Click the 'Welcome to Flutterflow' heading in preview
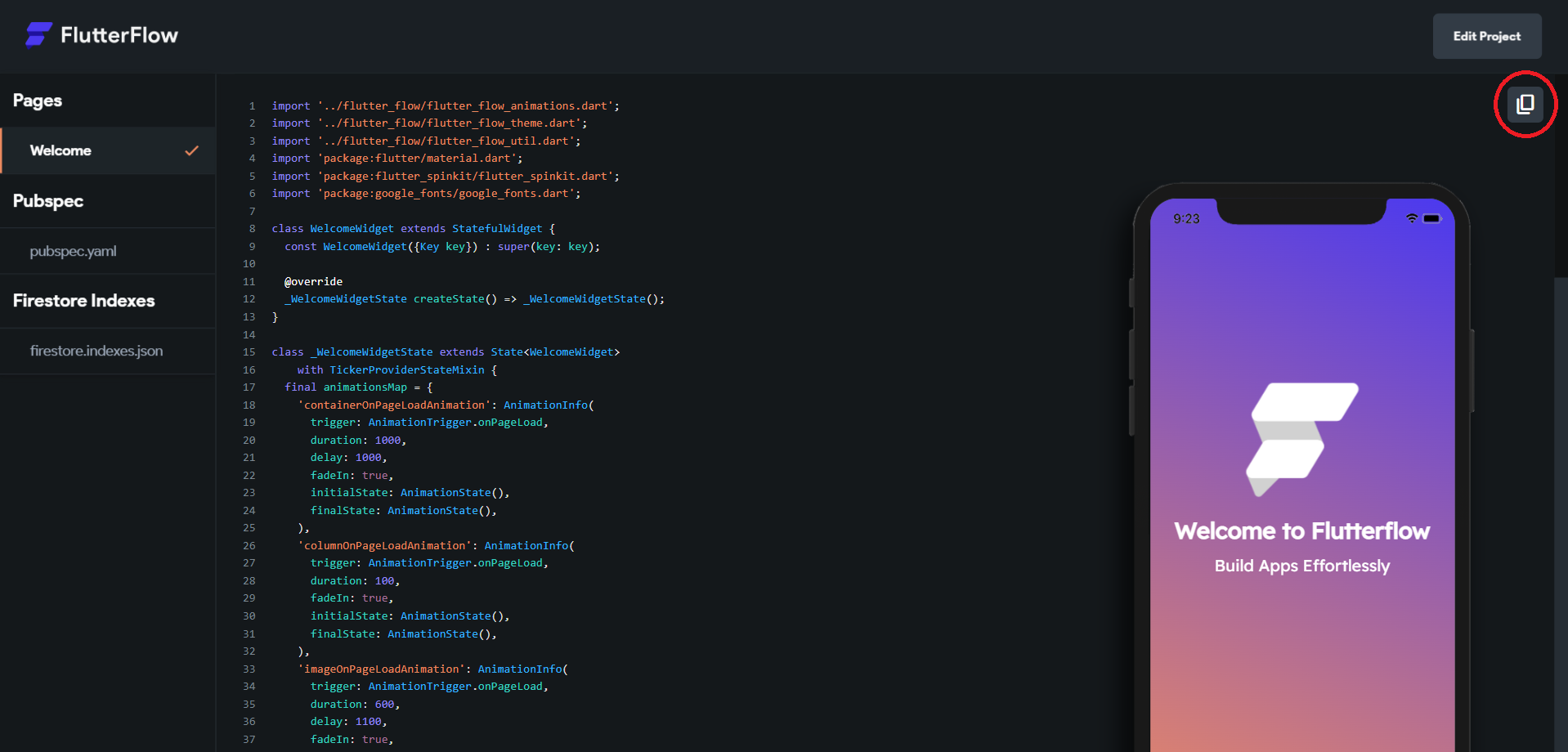 tap(1301, 531)
